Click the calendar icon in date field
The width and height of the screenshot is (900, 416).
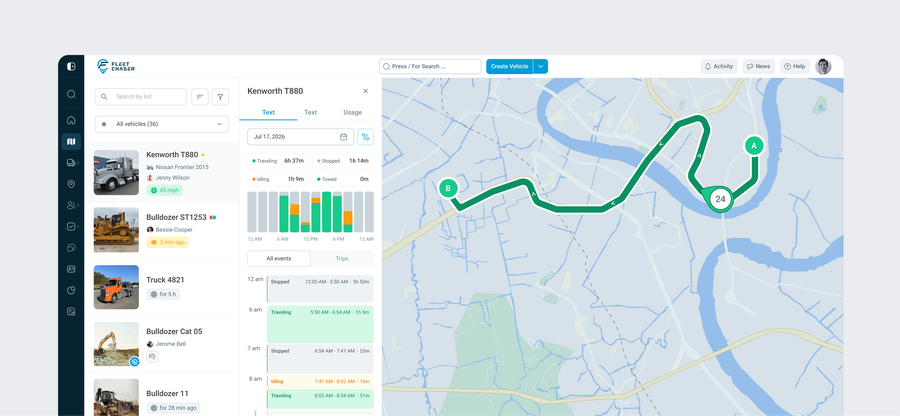[x=343, y=137]
